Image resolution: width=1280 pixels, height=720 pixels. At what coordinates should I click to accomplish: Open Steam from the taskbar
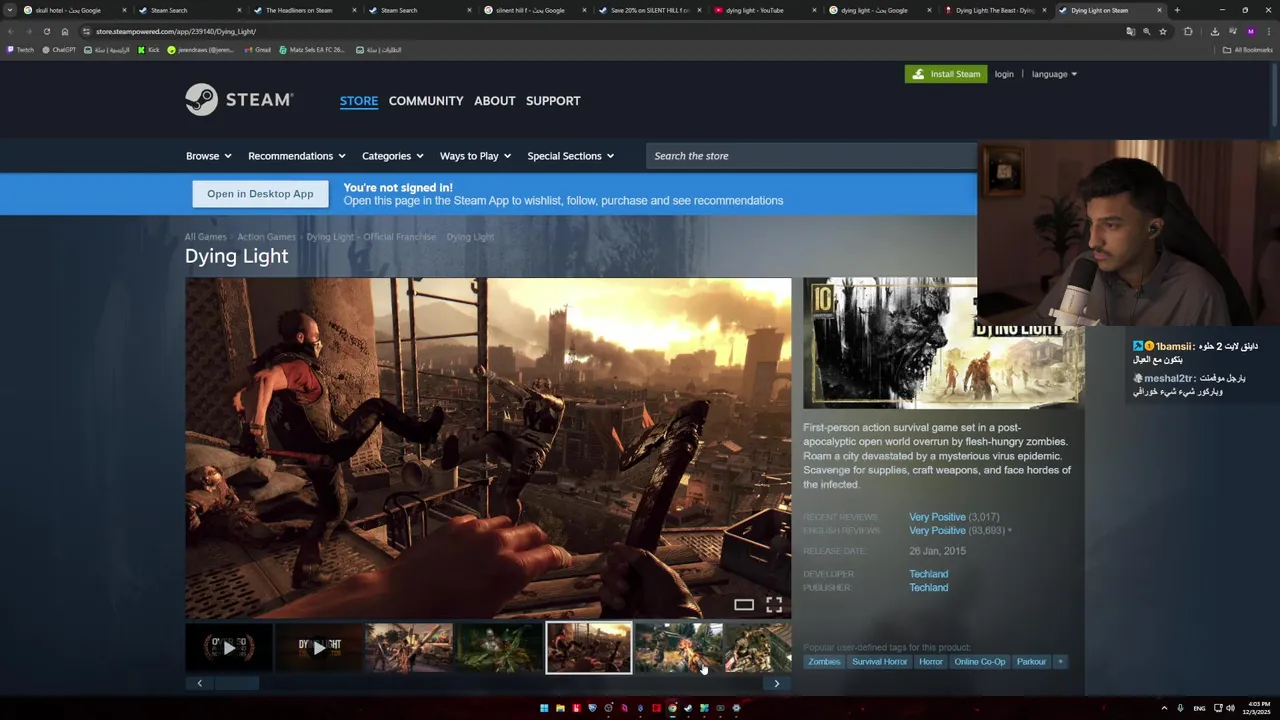(x=688, y=708)
